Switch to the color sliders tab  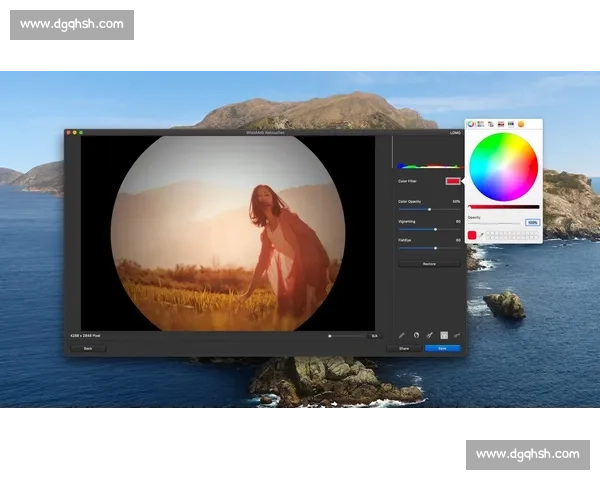click(481, 123)
